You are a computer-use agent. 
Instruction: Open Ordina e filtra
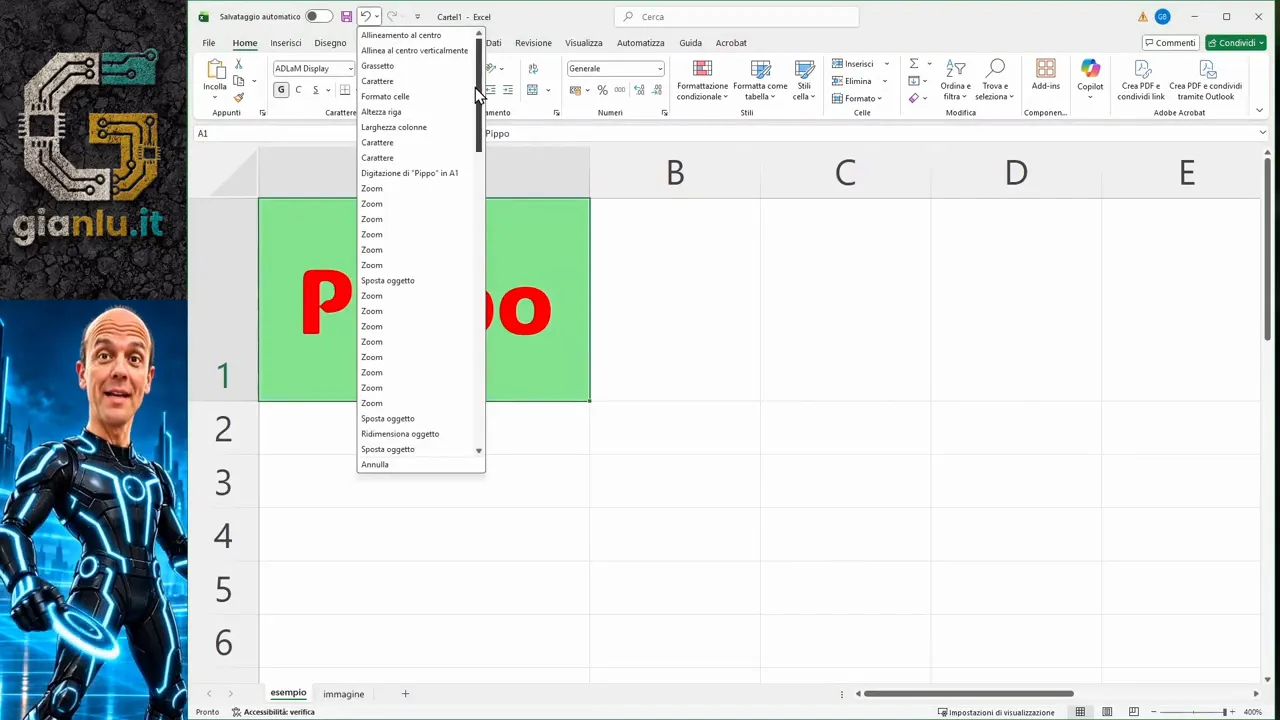(x=955, y=79)
